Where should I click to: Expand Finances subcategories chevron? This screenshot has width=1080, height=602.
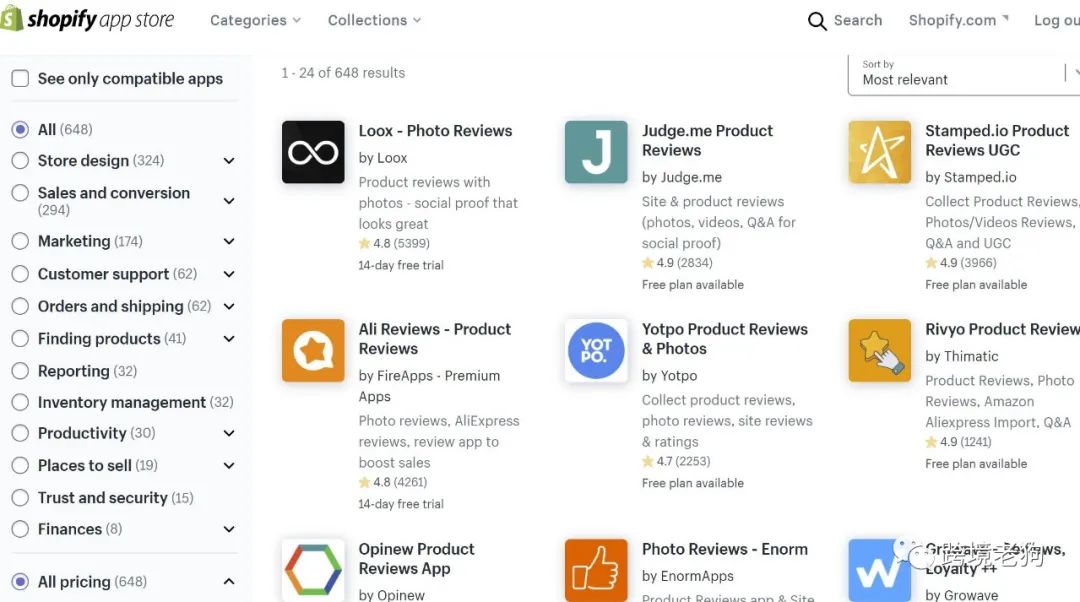click(229, 529)
